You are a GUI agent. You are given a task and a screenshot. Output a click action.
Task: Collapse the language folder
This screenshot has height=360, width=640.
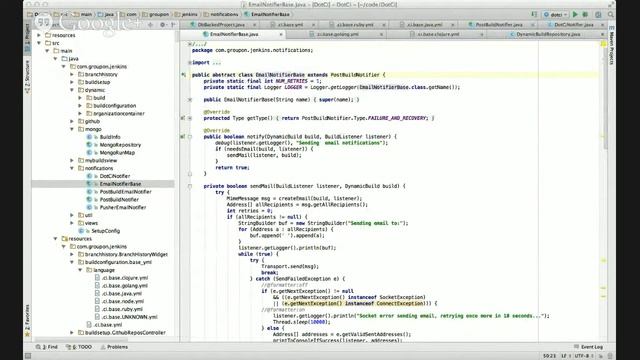click(80, 270)
